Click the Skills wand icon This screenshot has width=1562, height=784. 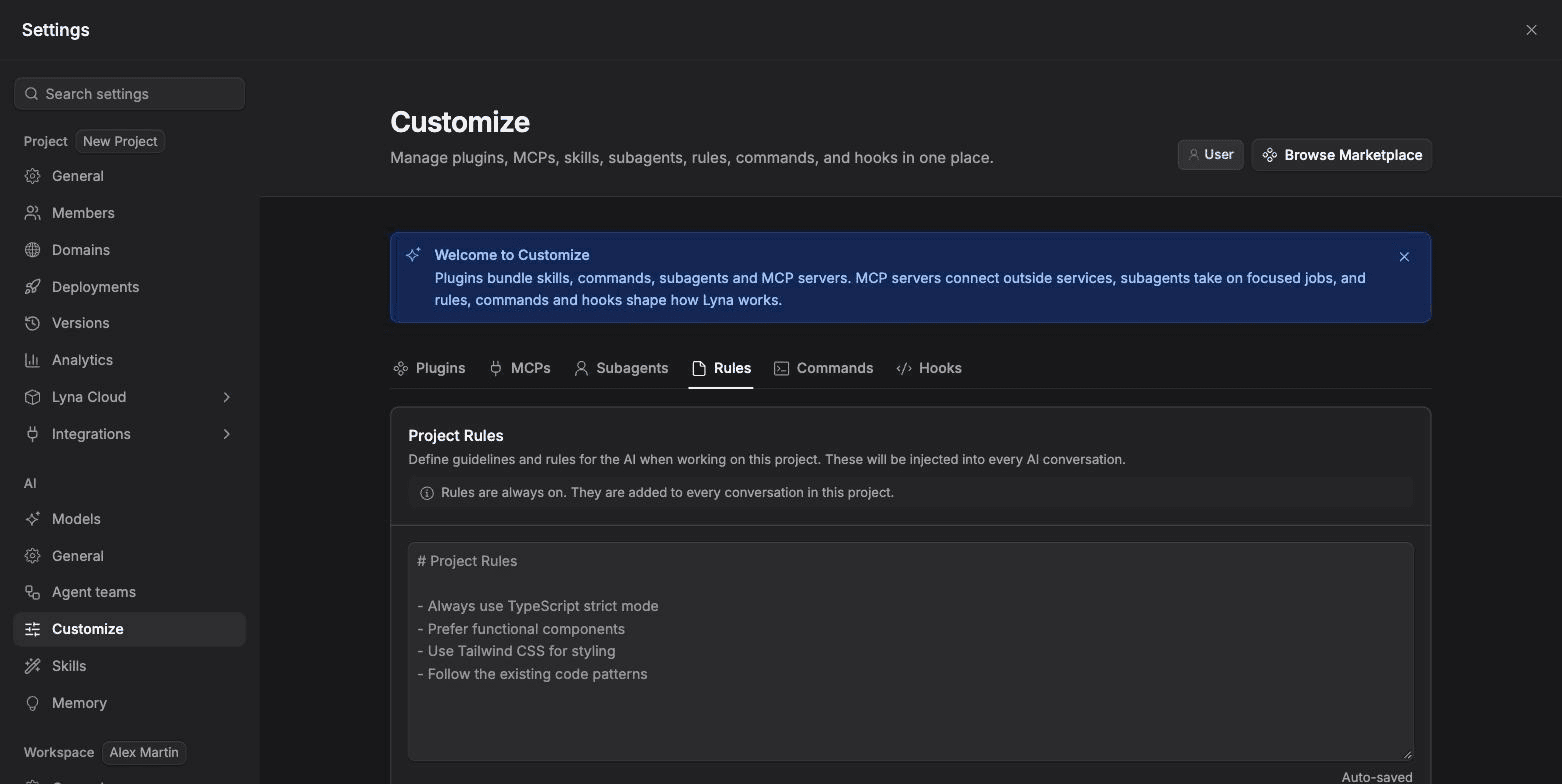coord(32,666)
